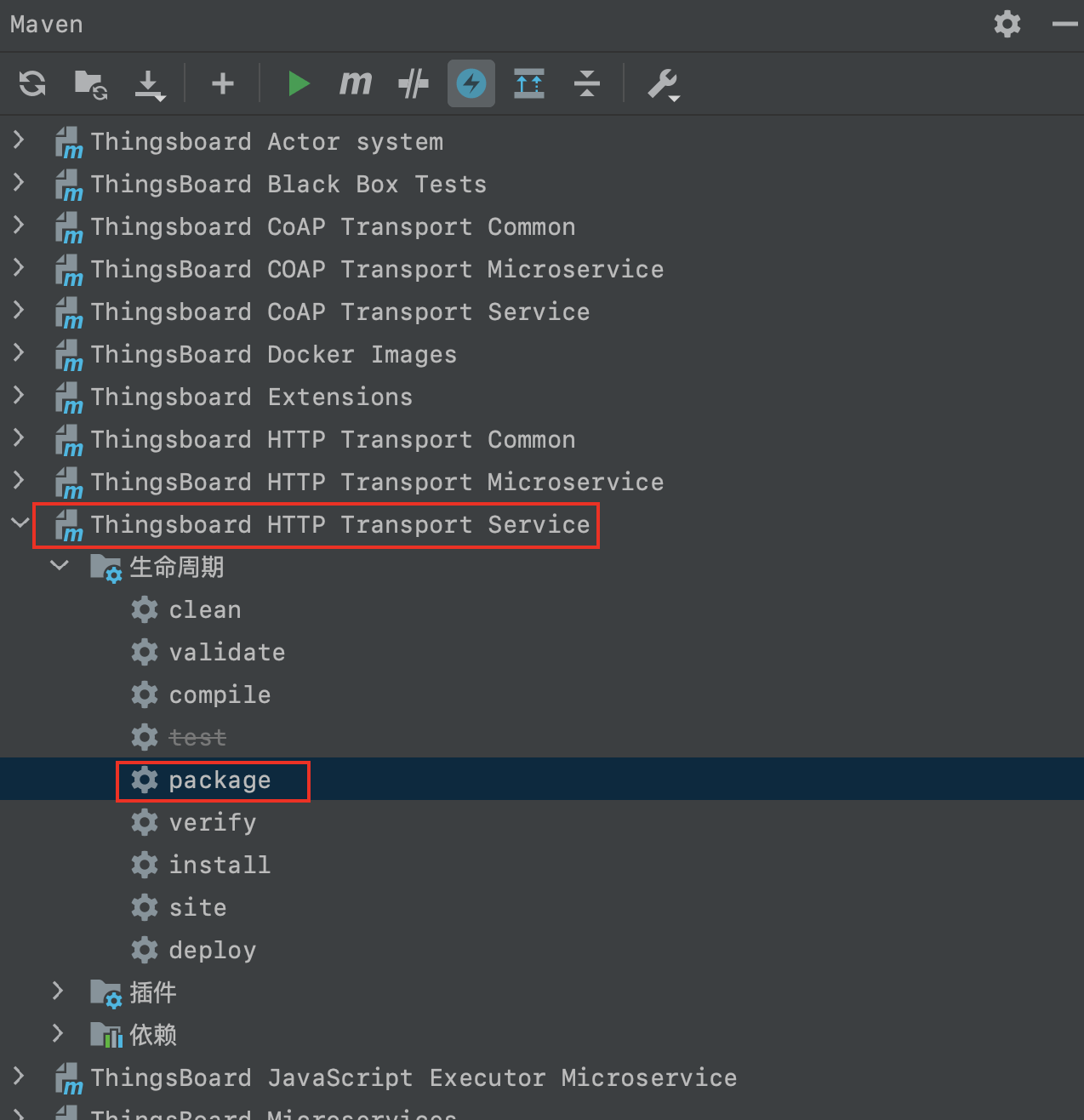1084x1120 pixels.
Task: Select the package lifecycle goal
Action: 220,780
